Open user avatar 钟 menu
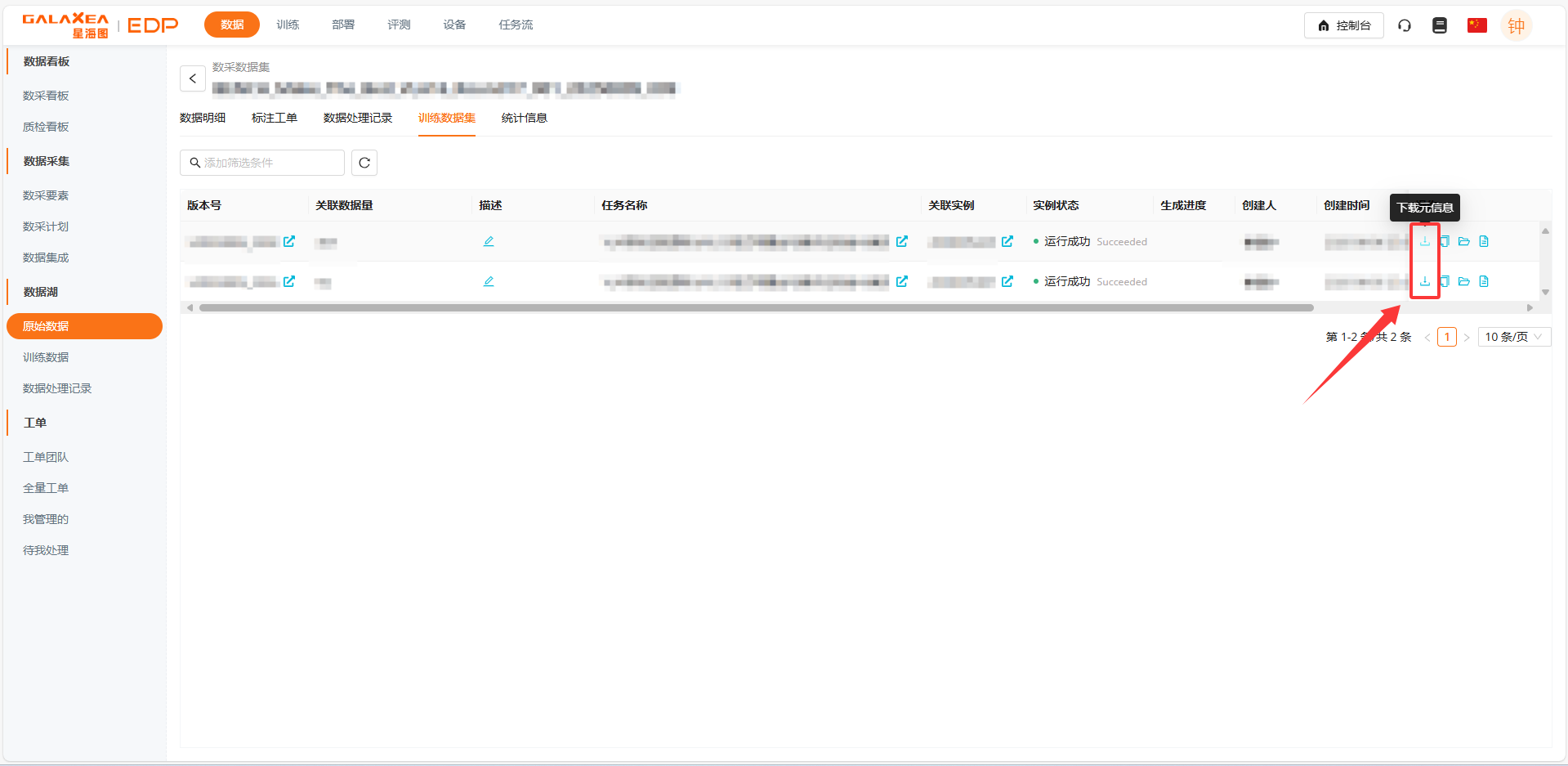 pos(1516,25)
